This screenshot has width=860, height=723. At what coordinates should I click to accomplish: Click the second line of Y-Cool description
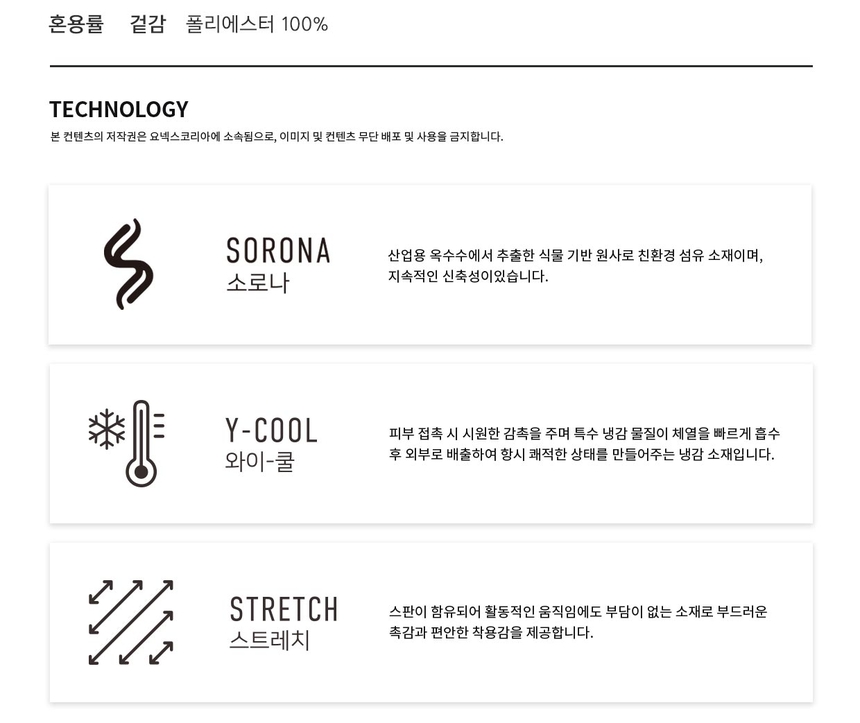click(x=581, y=454)
